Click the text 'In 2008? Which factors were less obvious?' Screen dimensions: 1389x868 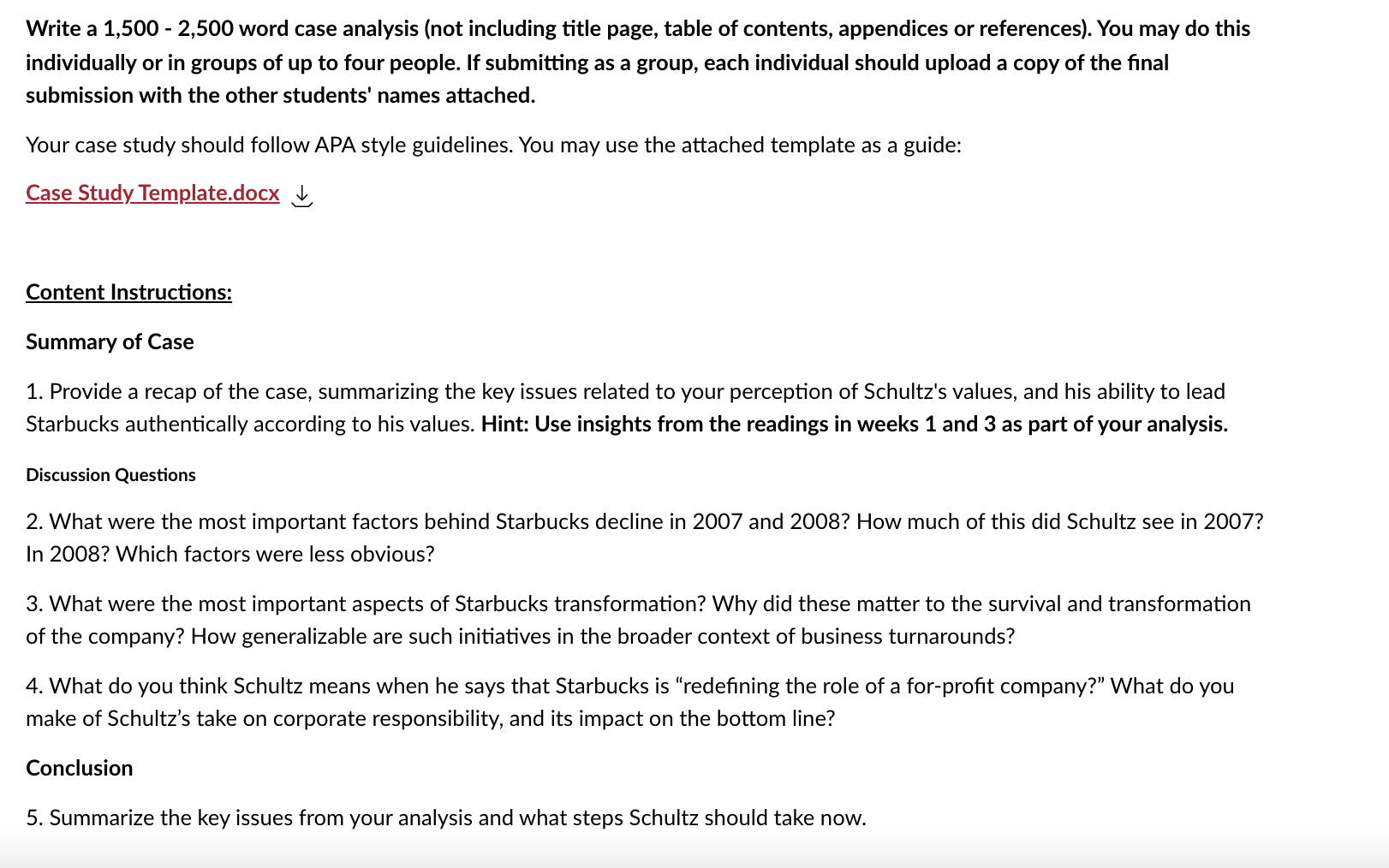click(230, 554)
